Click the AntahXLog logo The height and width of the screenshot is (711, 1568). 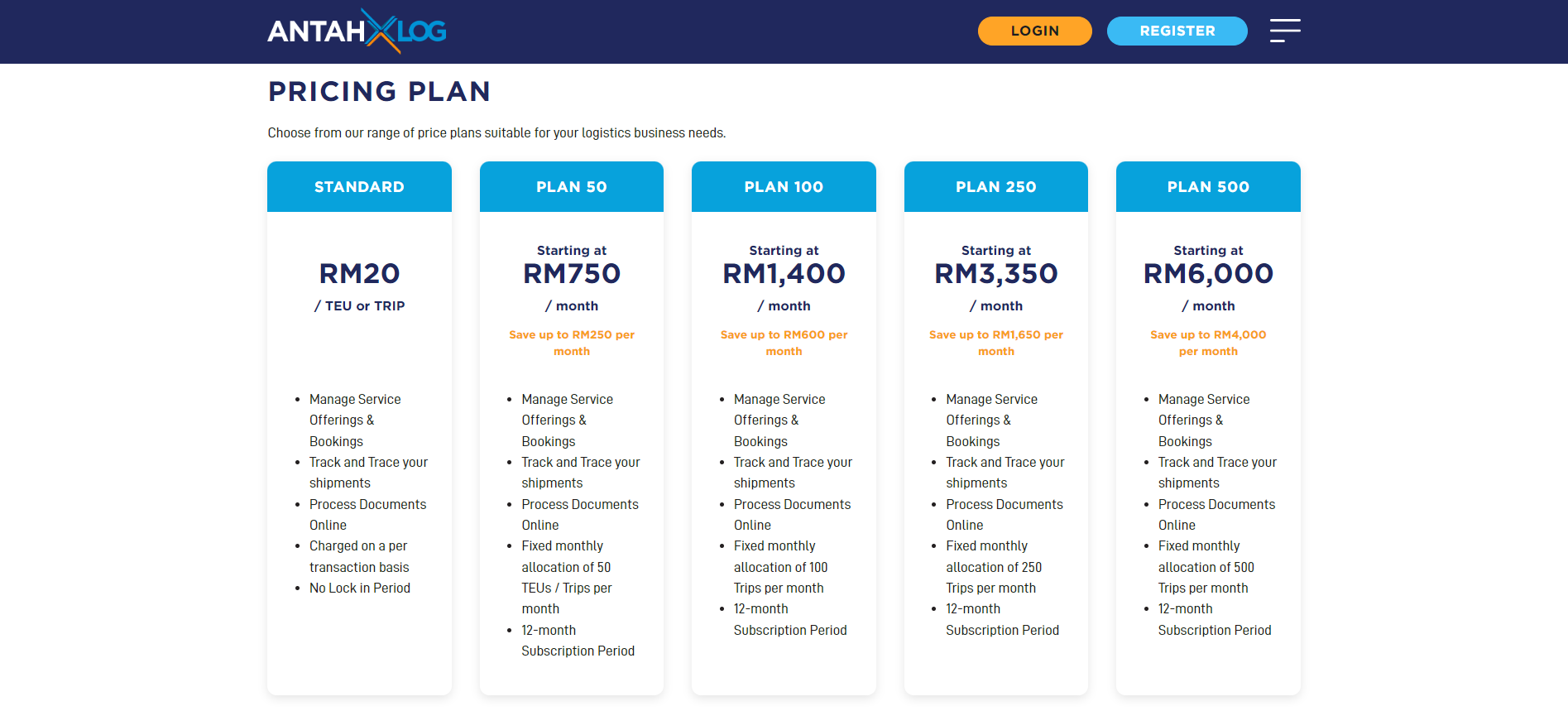[357, 31]
